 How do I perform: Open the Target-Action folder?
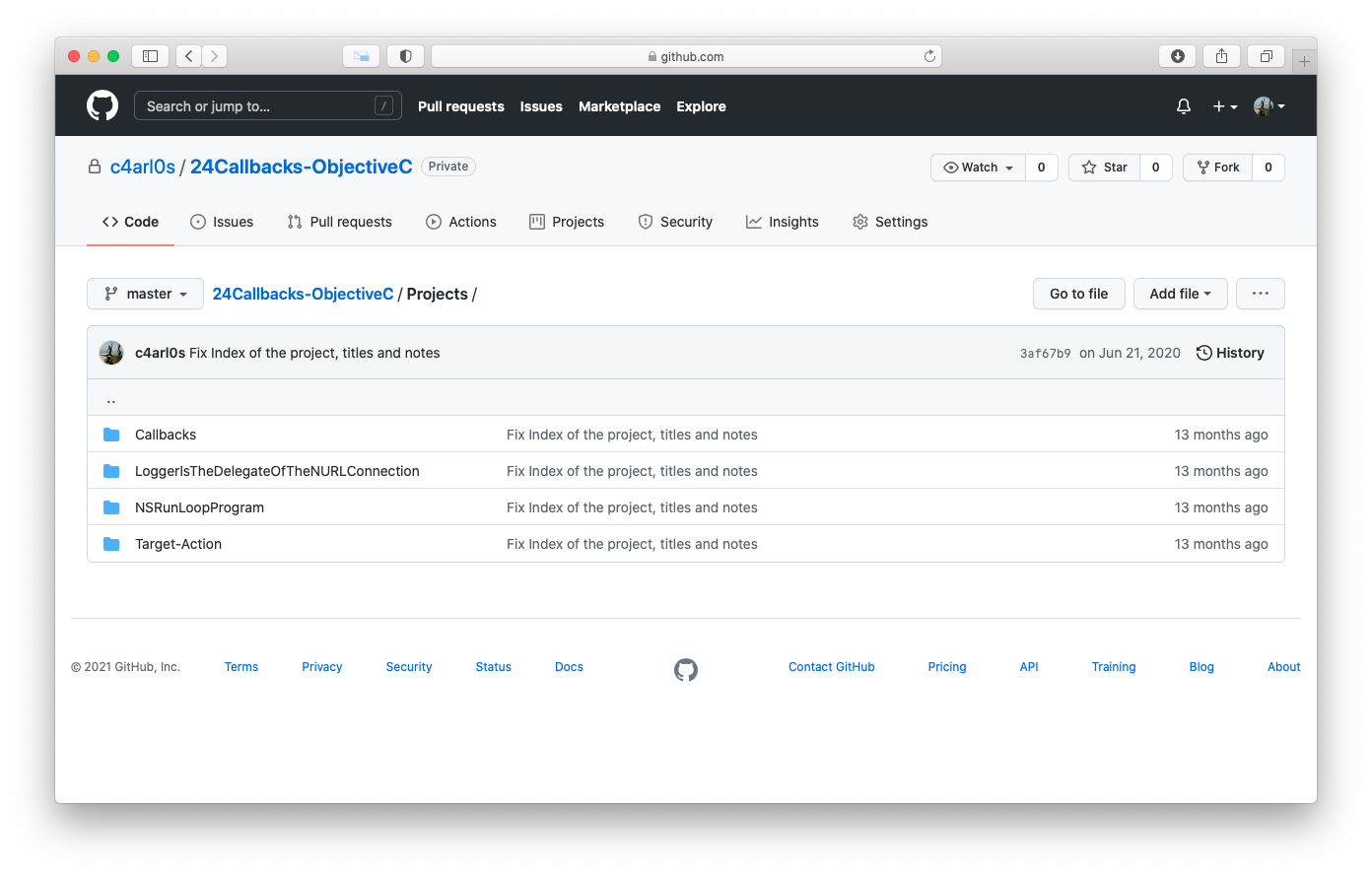(x=178, y=544)
